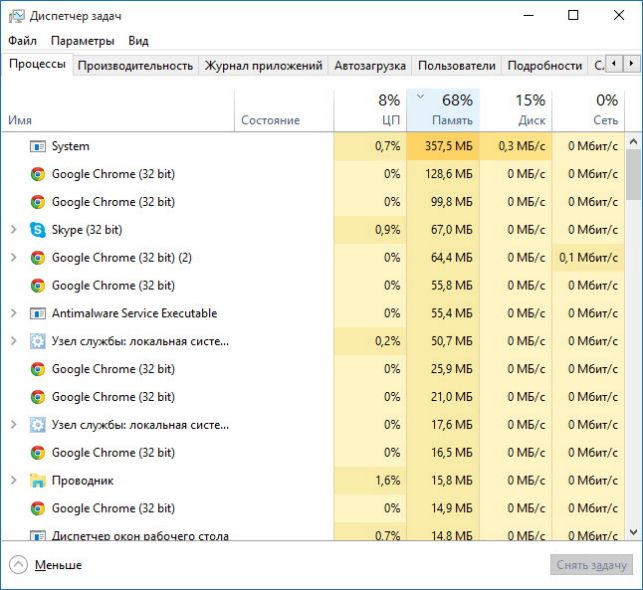Viewport: 643px width, 590px height.
Task: Switch to the Пользователи tab
Action: [457, 66]
